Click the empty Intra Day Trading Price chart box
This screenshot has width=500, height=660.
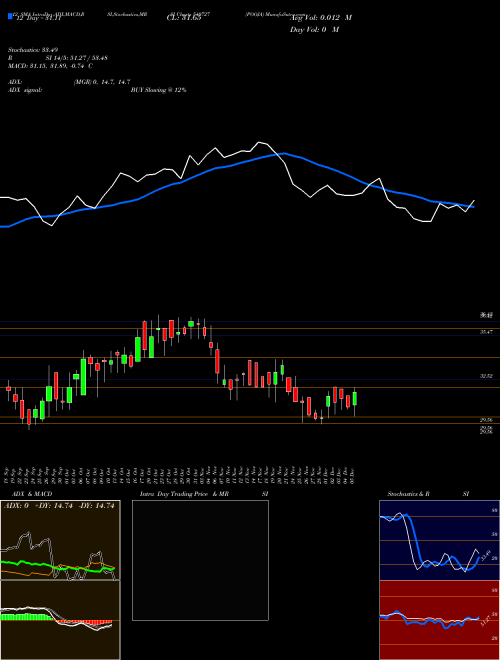tap(200, 560)
